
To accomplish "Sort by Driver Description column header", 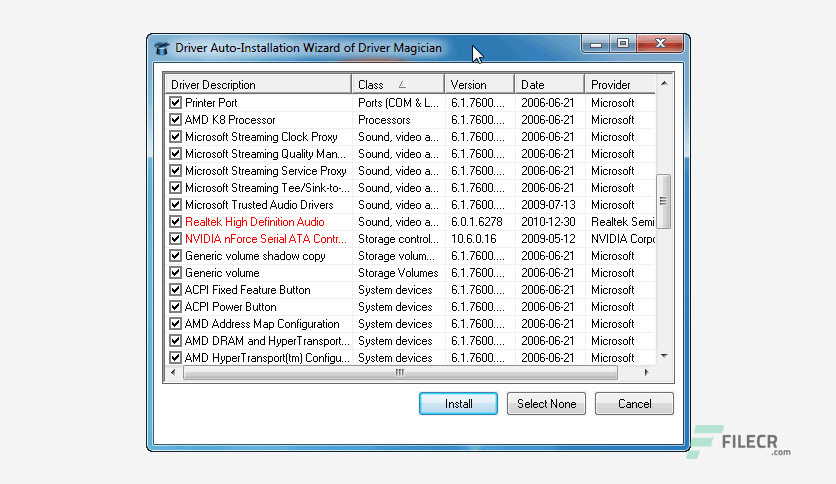I will coord(258,85).
